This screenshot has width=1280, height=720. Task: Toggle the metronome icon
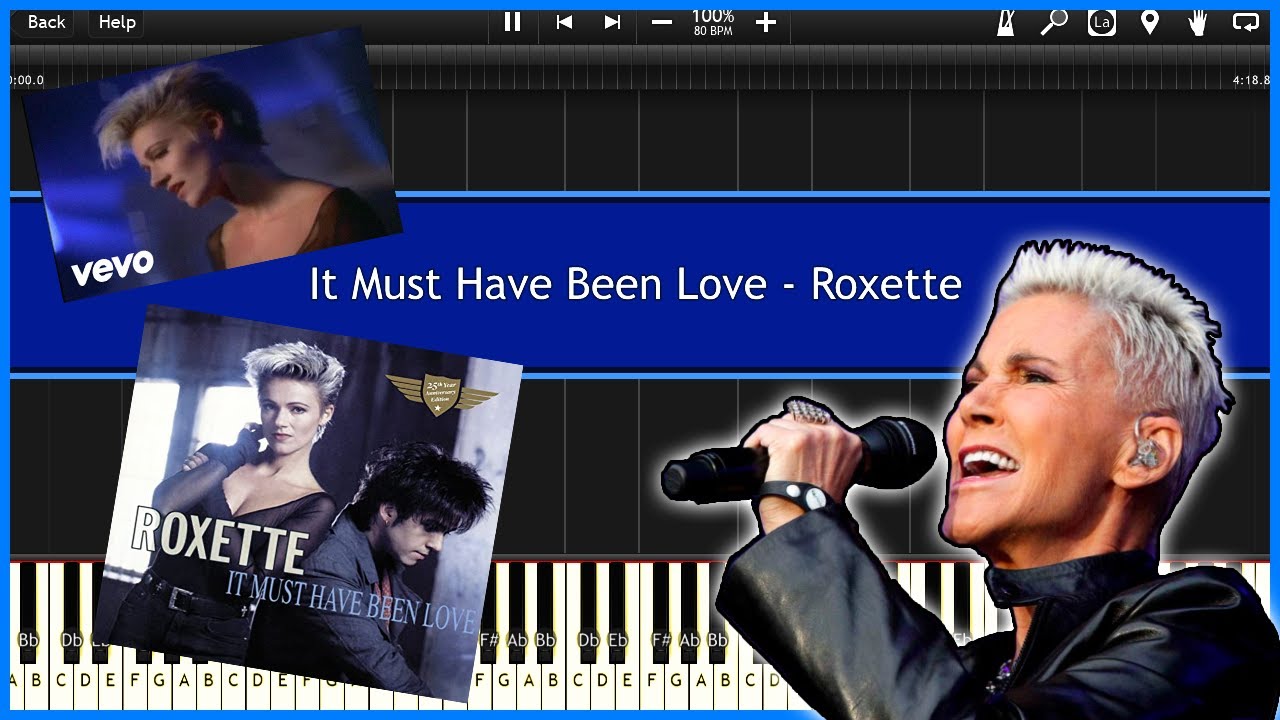[x=1005, y=22]
